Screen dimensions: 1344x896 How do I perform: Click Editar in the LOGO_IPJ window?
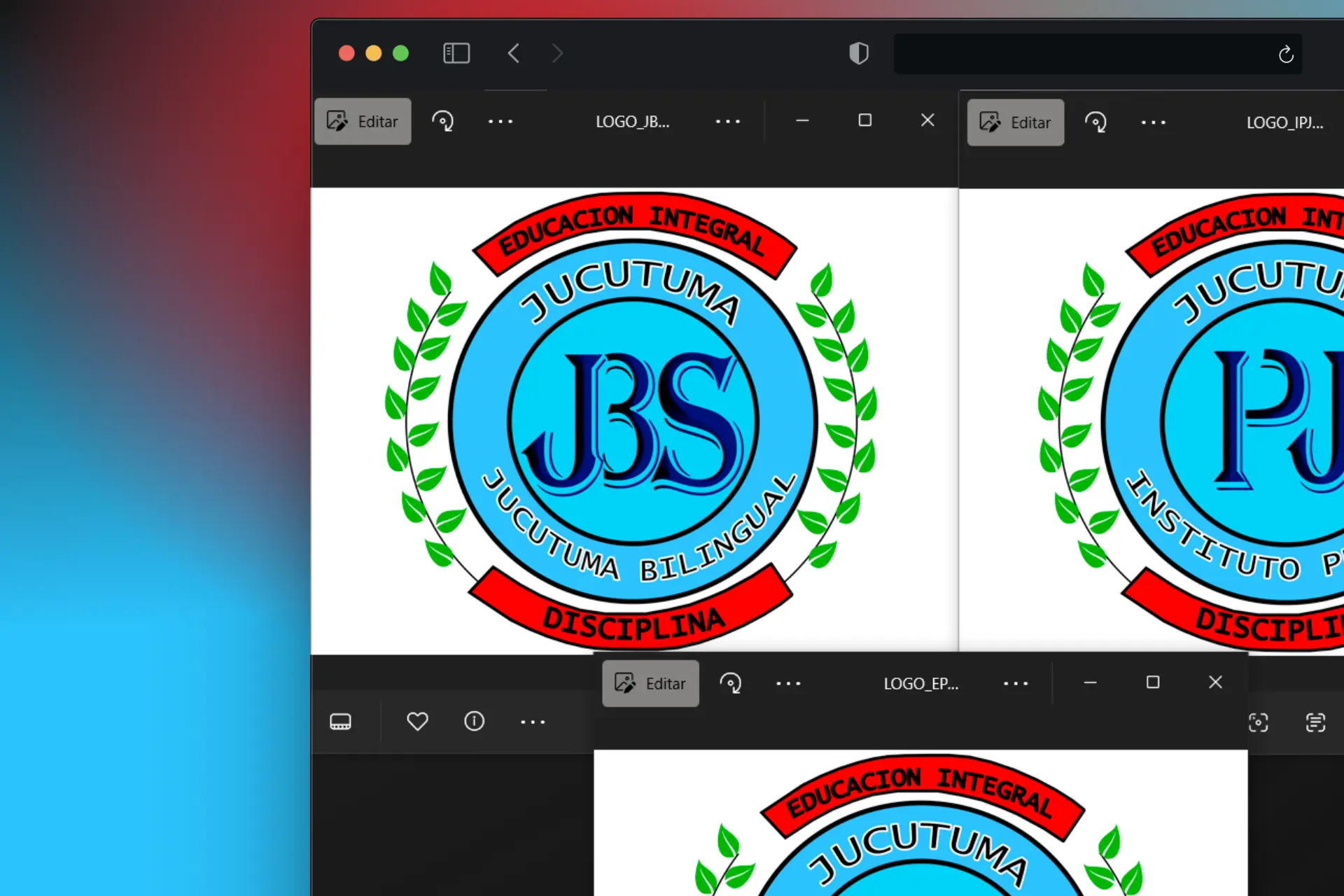(x=1015, y=122)
